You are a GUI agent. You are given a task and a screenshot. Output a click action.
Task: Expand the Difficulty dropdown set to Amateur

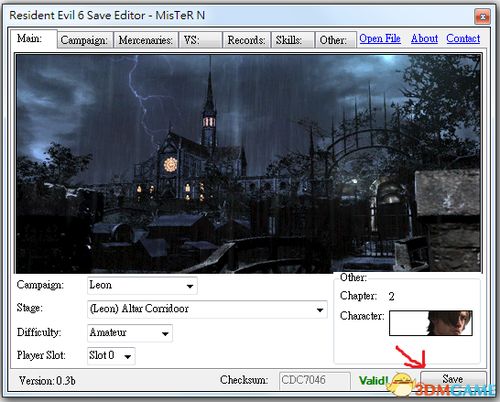130,333
